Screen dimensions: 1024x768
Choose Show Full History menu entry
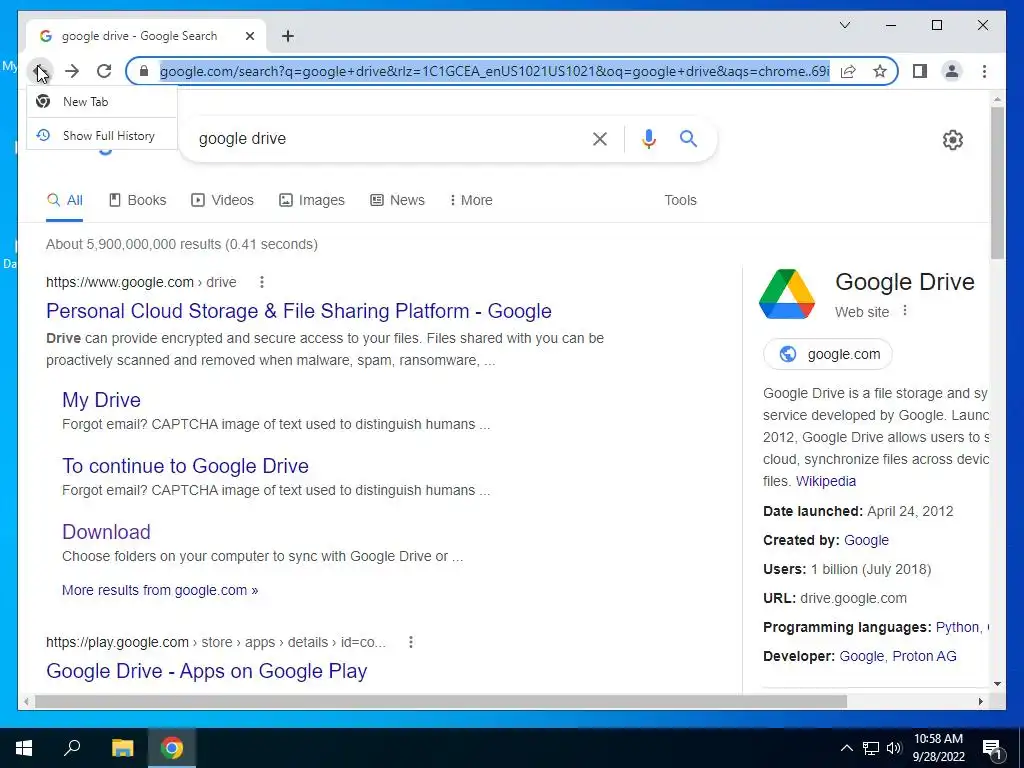(101, 135)
